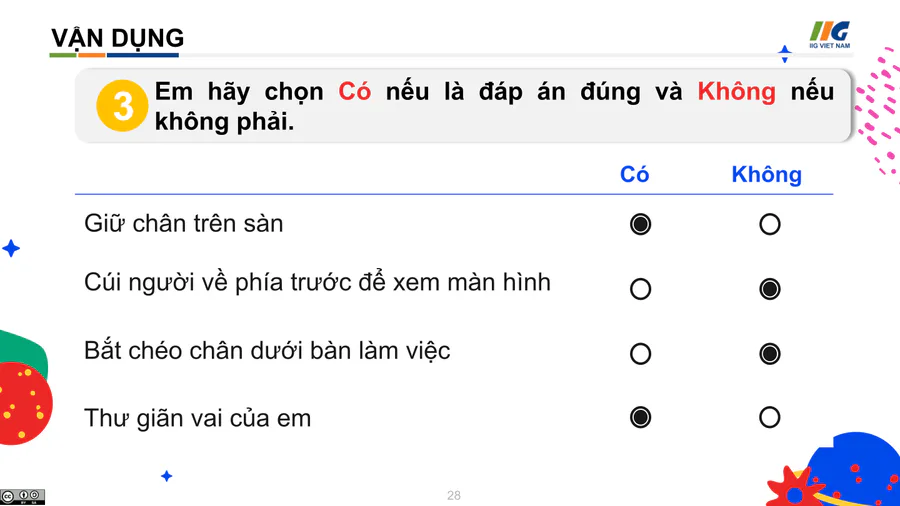
Task: Click the 'Giữ chân trên sàn' text
Action: click(x=184, y=224)
